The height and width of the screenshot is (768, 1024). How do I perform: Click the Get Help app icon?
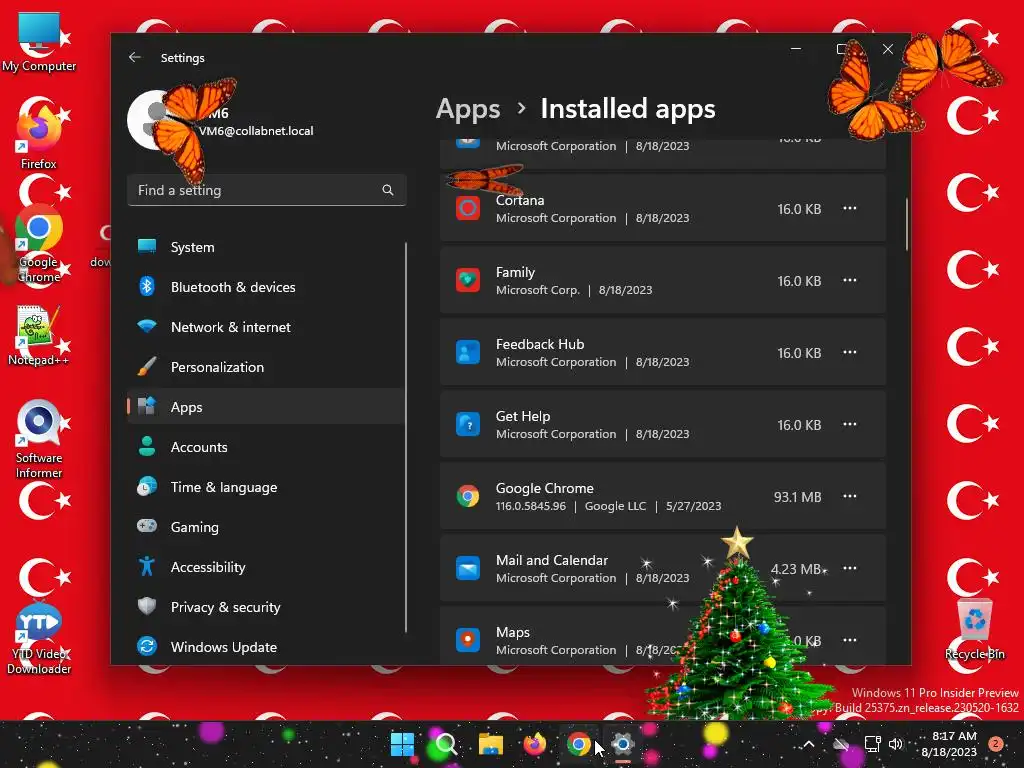tap(468, 424)
